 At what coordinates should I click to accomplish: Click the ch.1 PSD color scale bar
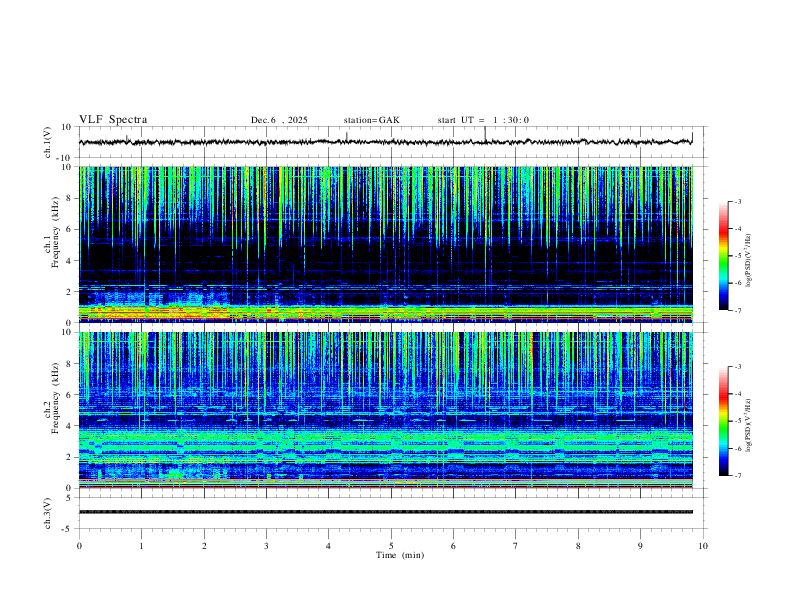click(x=723, y=256)
